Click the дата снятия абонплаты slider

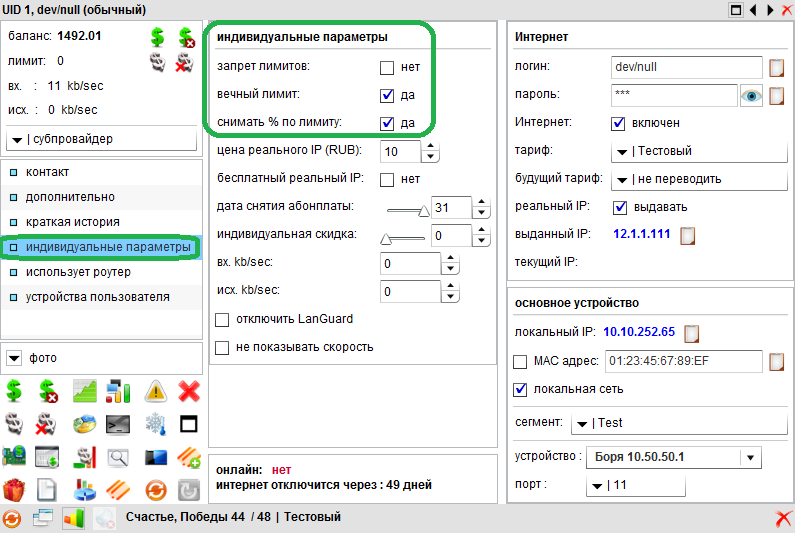pos(407,208)
